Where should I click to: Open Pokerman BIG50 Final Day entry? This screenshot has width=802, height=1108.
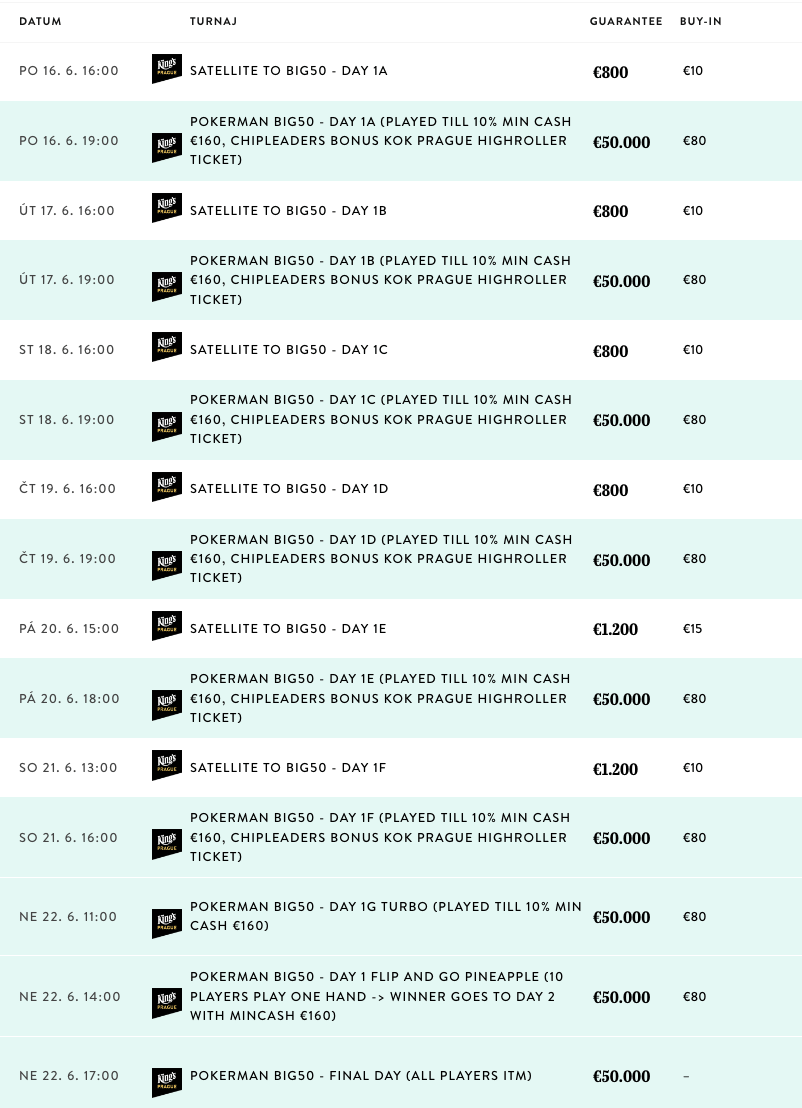tap(361, 1075)
